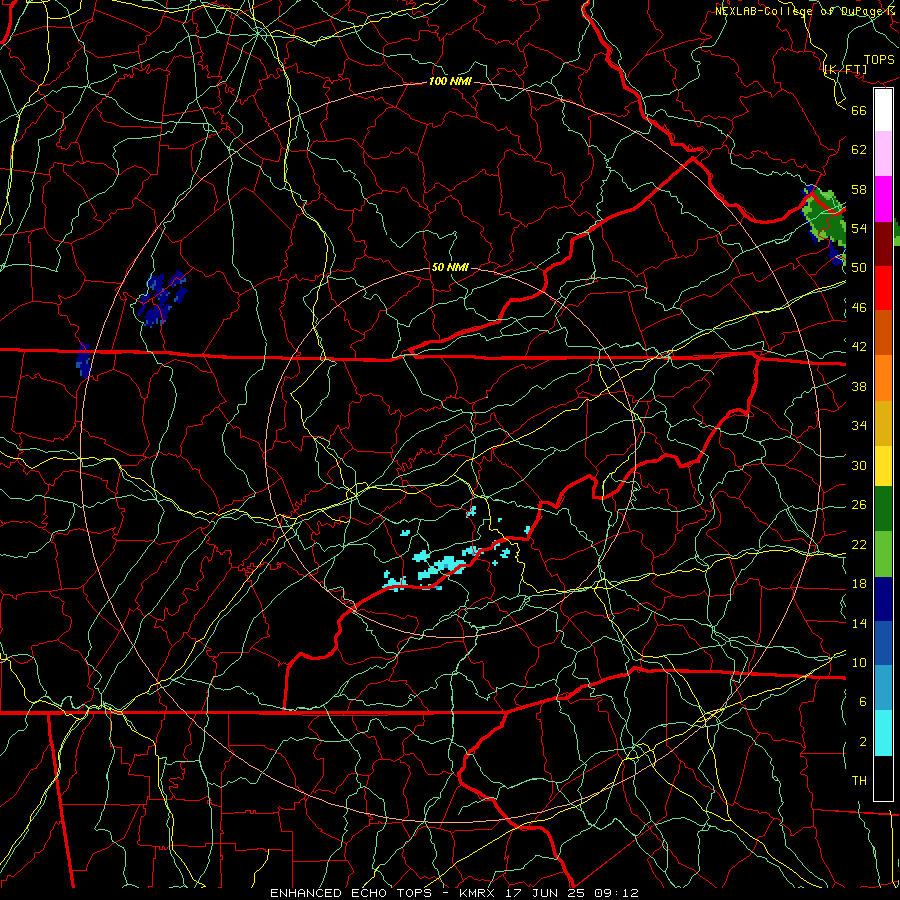Click the 26 value on the legend
This screenshot has height=900, width=900.
click(859, 505)
